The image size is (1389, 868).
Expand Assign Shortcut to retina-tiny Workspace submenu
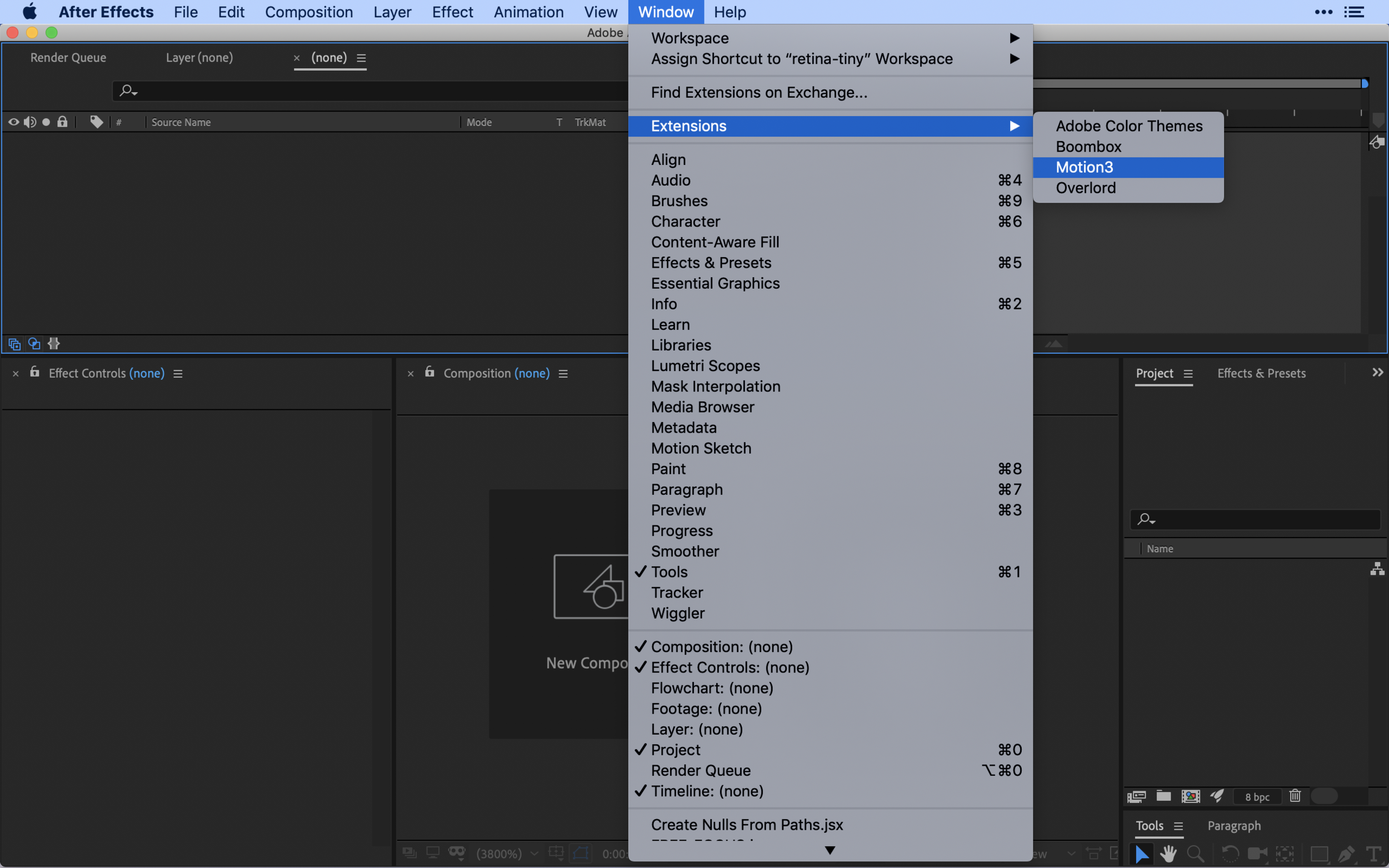[830, 58]
